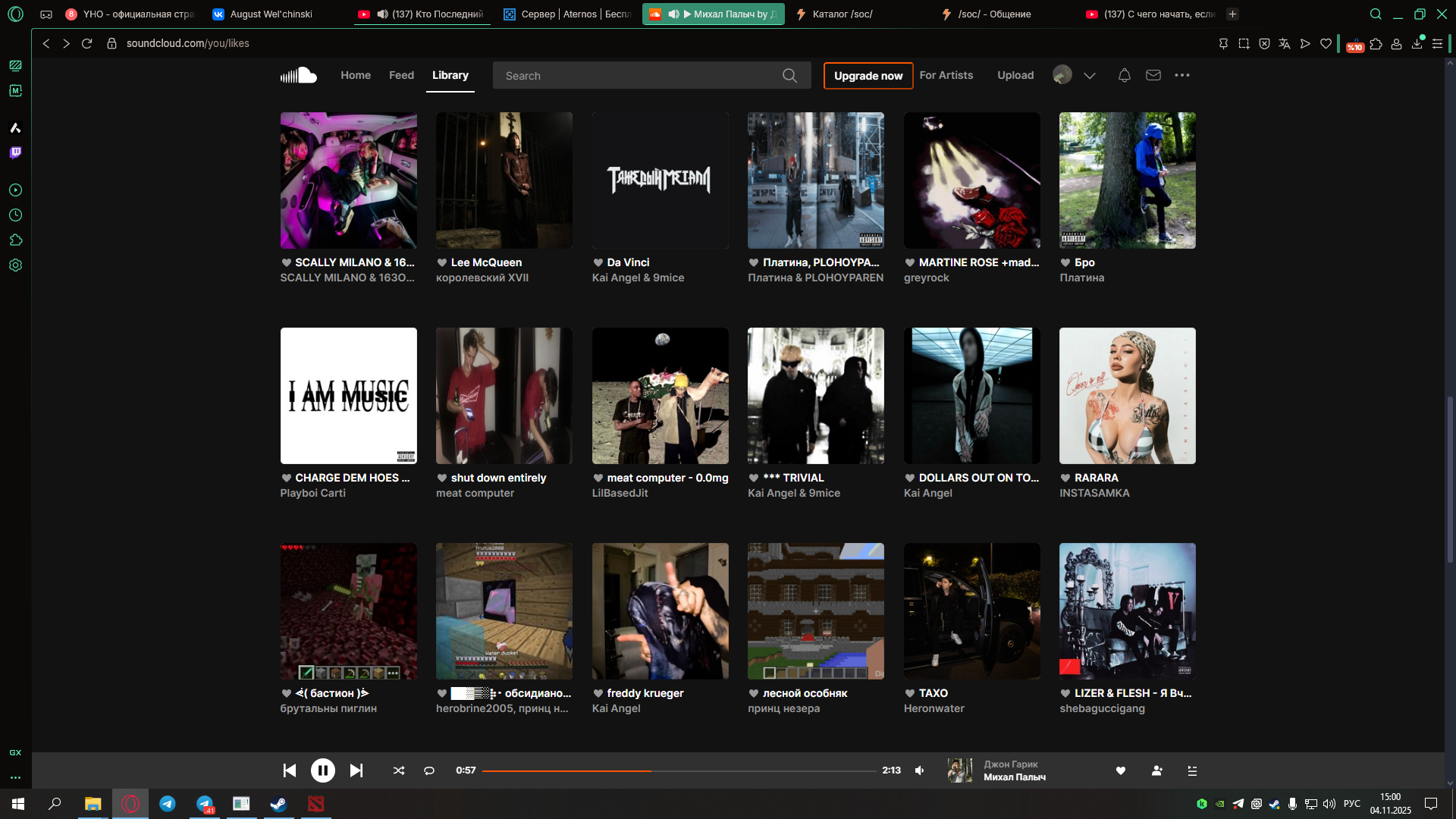The width and height of the screenshot is (1456, 819).
Task: Go to previous track in player
Action: tap(290, 770)
